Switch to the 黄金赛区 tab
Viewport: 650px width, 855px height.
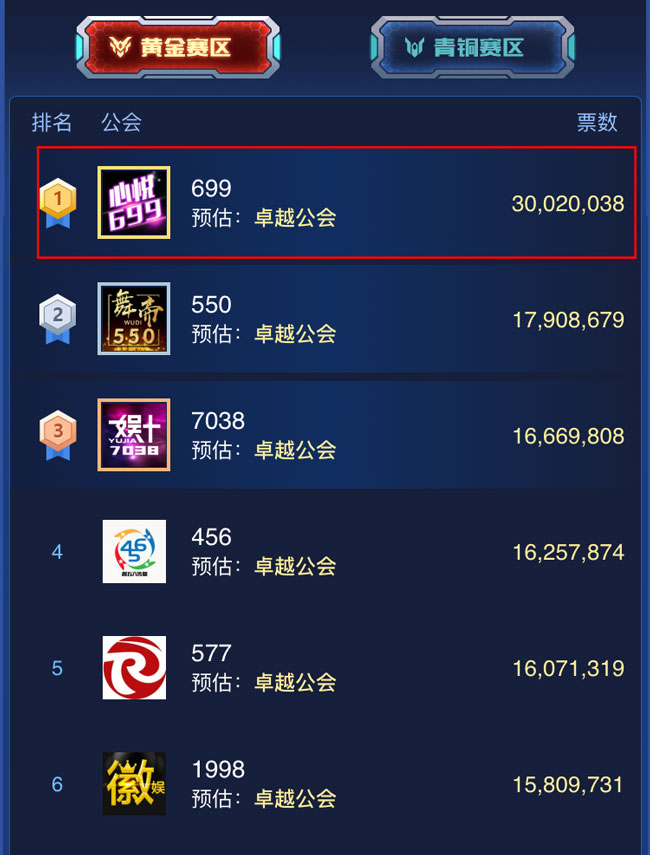coord(178,47)
